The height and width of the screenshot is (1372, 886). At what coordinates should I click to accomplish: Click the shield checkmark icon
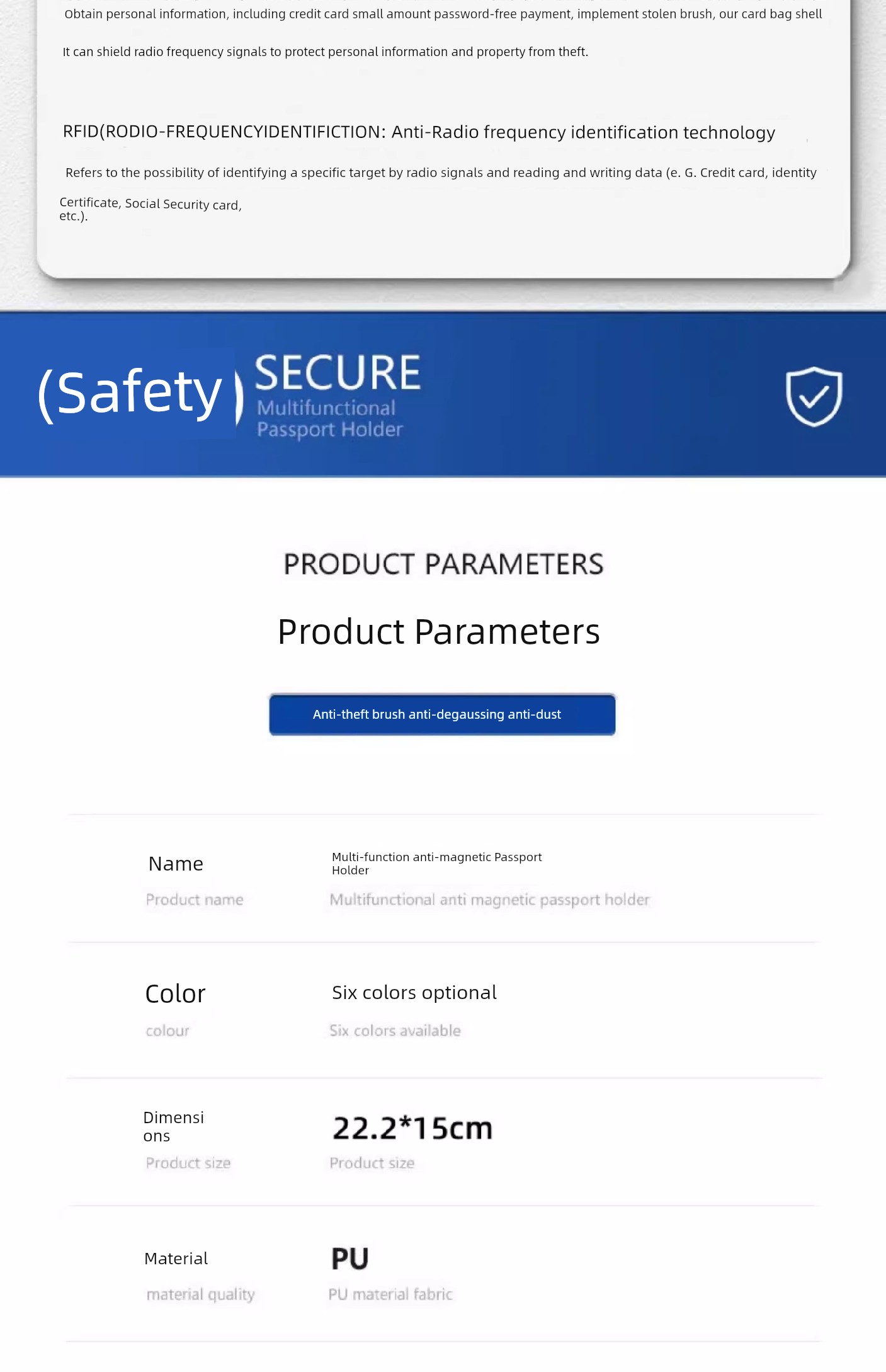[x=814, y=396]
